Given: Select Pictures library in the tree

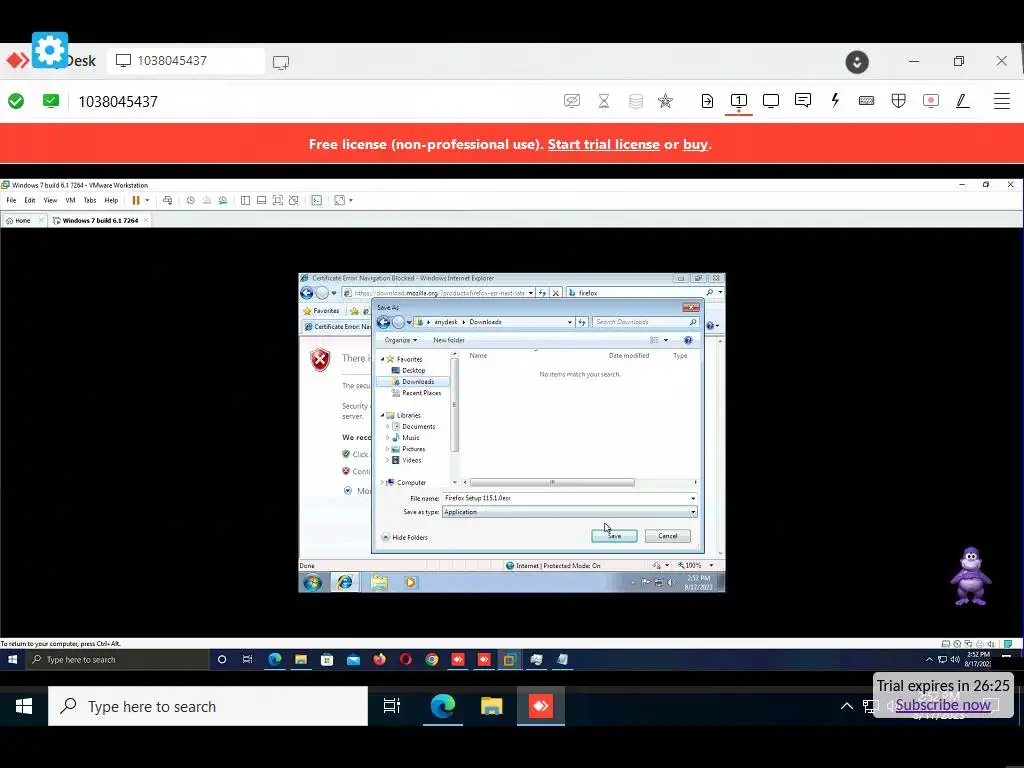Looking at the screenshot, I should (x=409, y=449).
